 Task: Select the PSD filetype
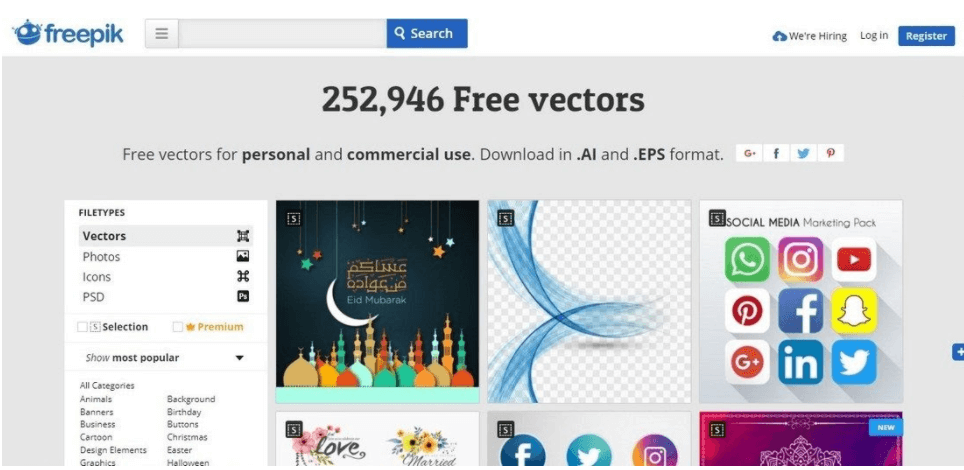(165, 297)
